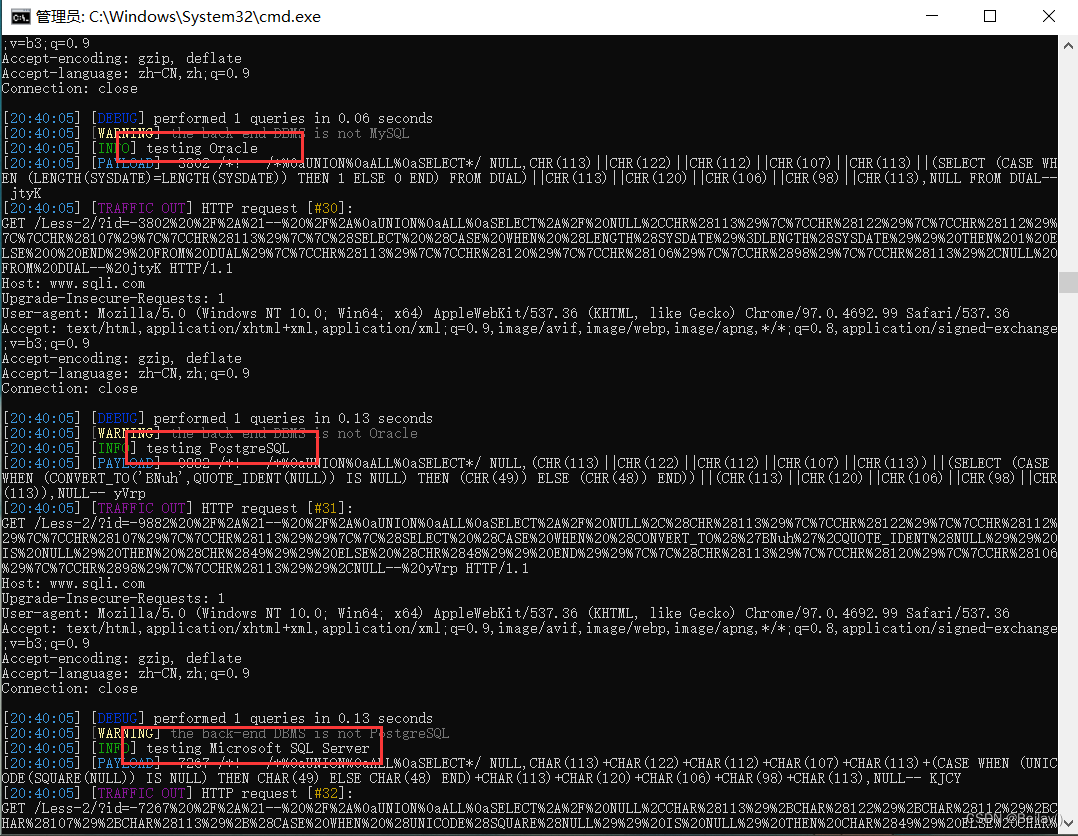Click the 'testing Microsoft SQL Server' line
The image size is (1078, 836).
(x=186, y=748)
